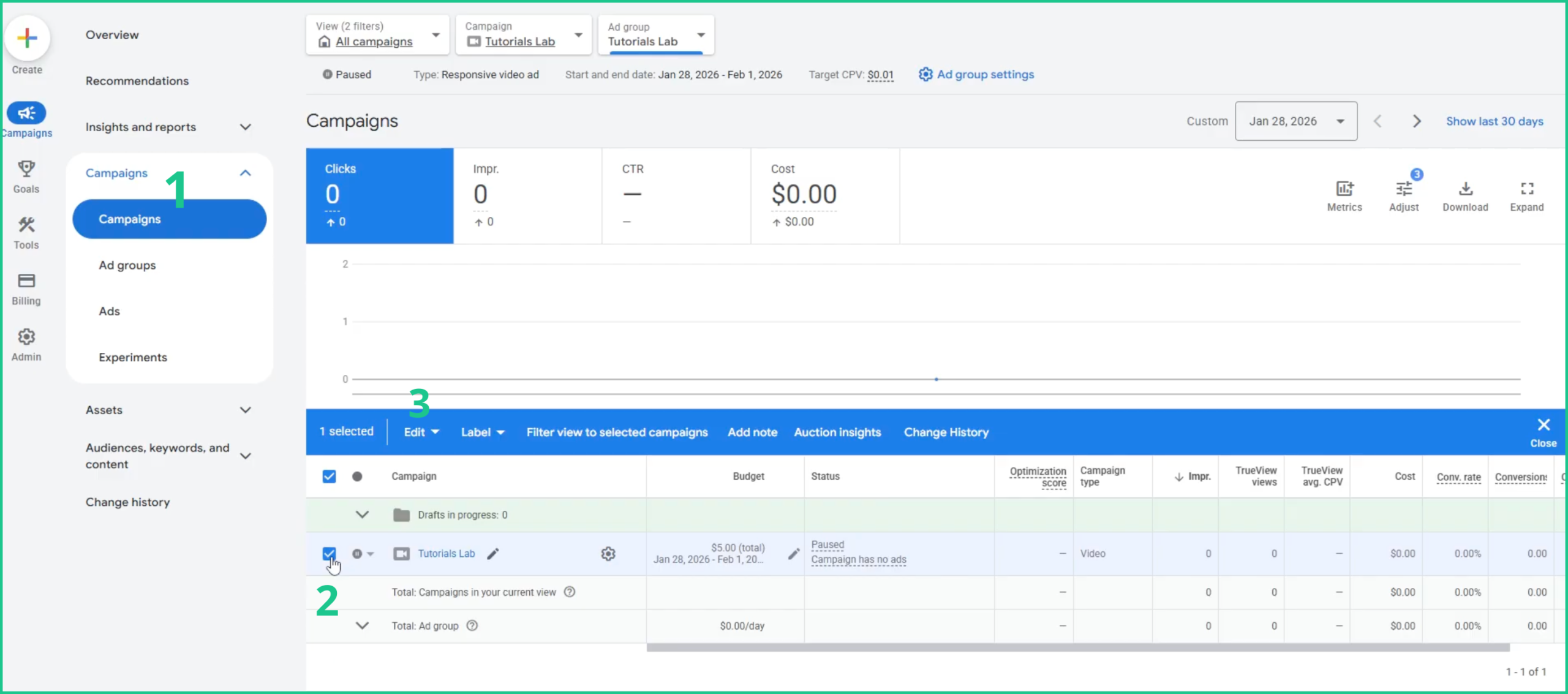Open the Tools wrench icon

(26, 225)
